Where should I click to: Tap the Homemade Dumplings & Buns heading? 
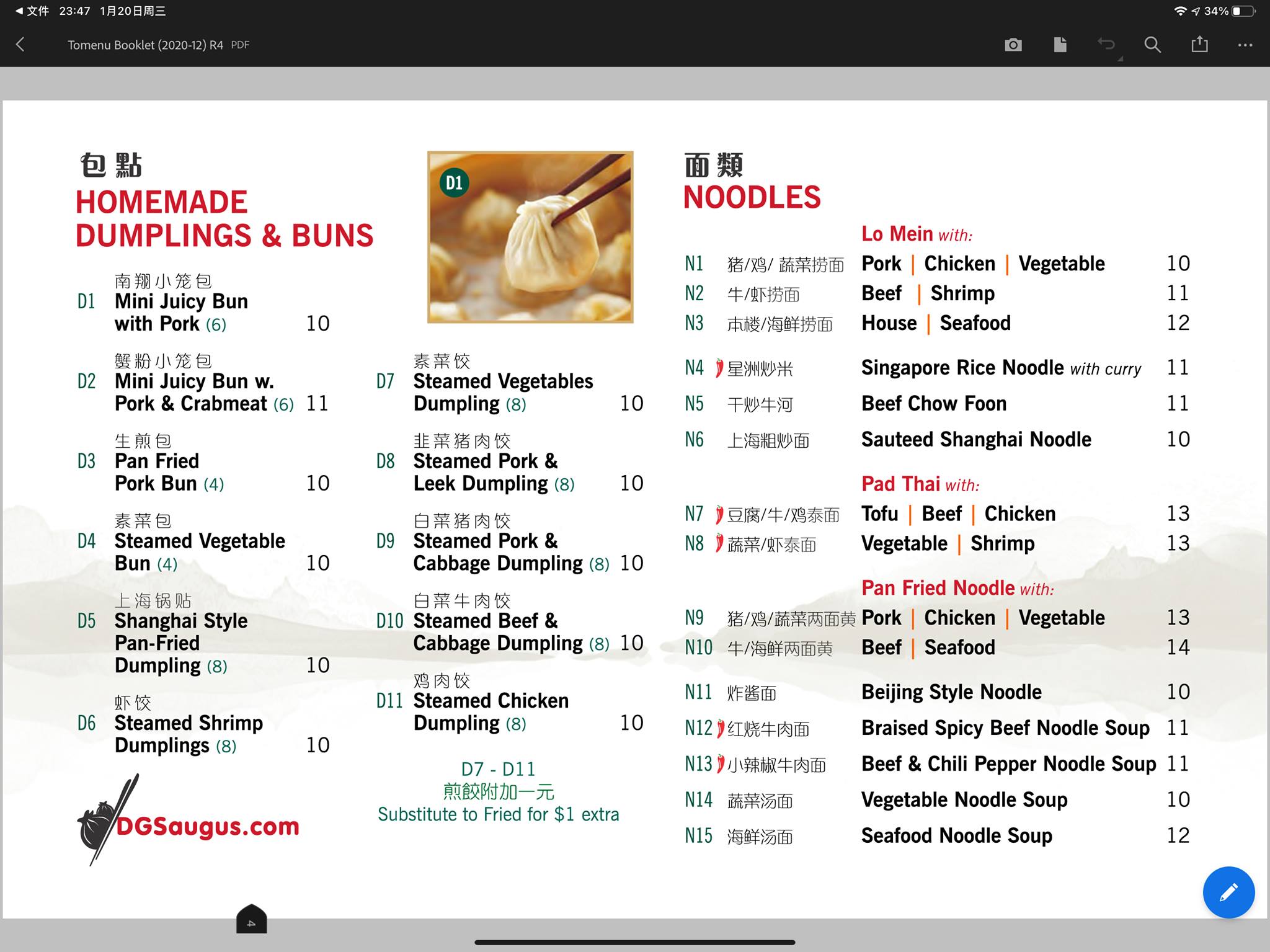point(224,219)
